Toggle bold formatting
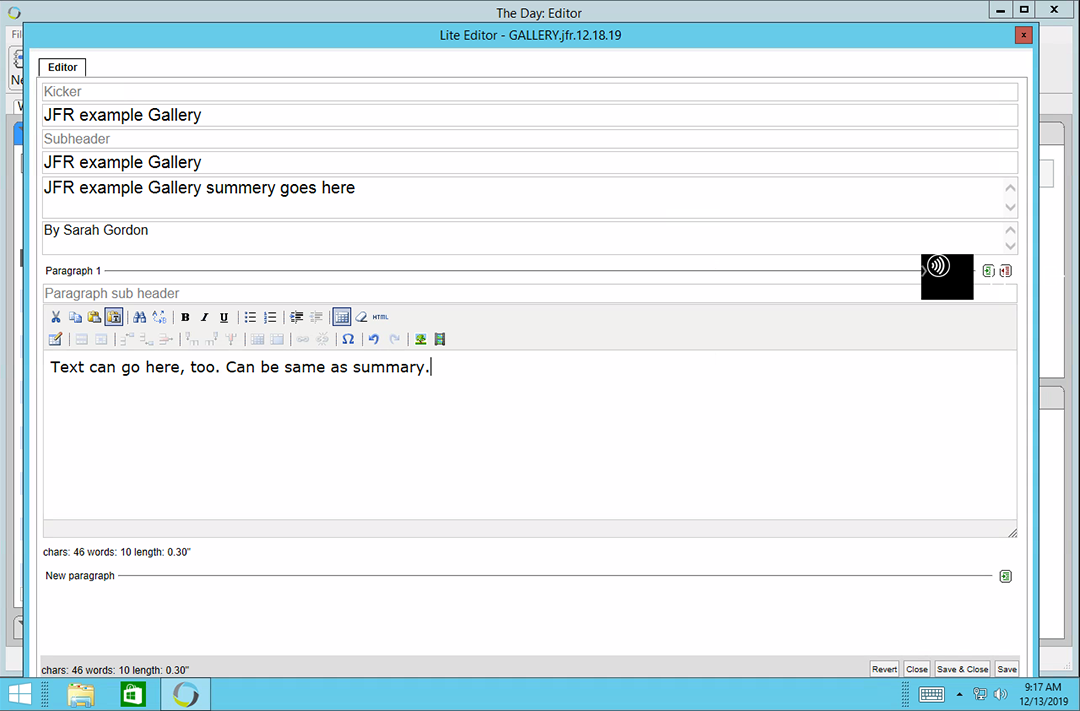This screenshot has height=711, width=1080. [185, 317]
